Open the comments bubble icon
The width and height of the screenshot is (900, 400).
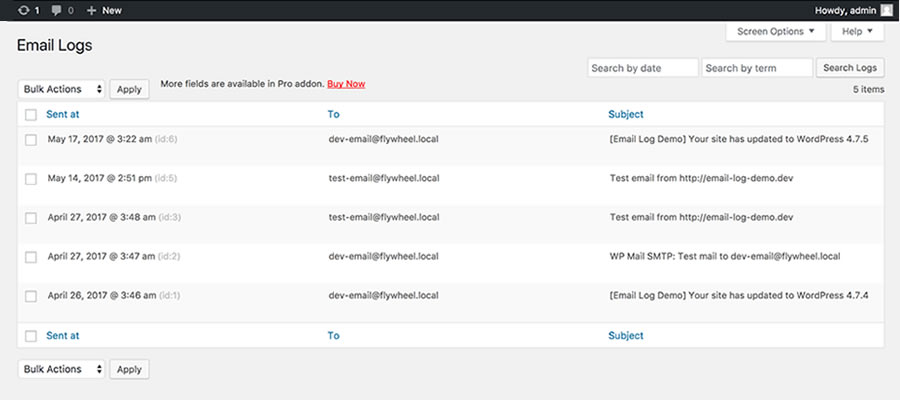coord(56,10)
